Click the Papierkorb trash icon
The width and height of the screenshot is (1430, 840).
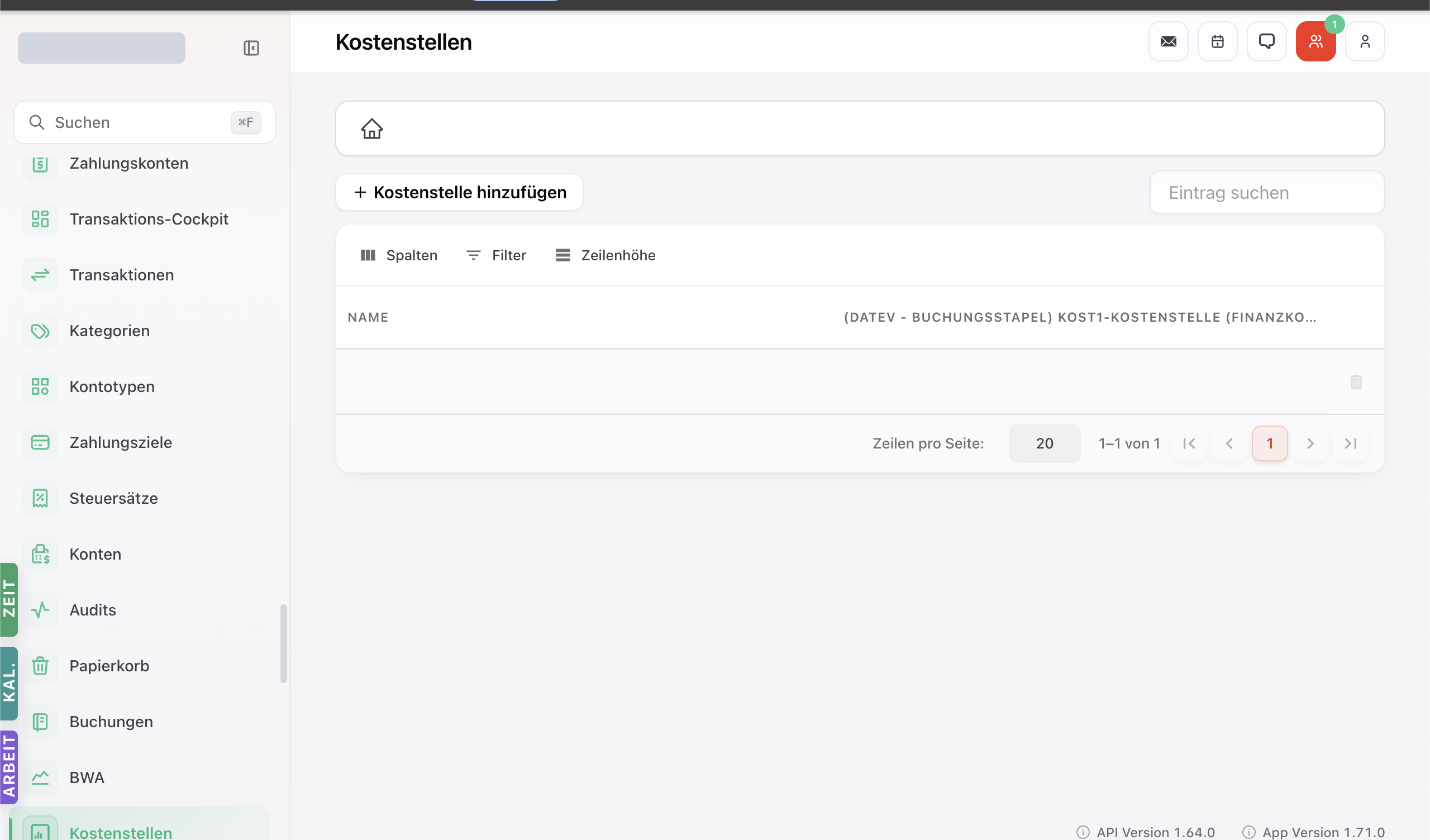[x=40, y=666]
